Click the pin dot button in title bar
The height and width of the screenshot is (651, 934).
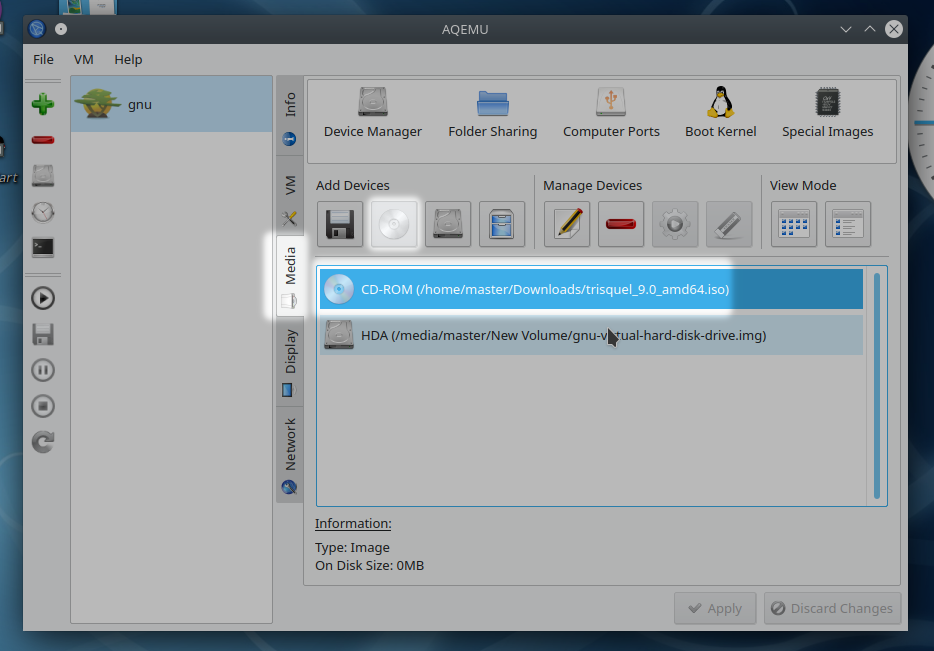pyautogui.click(x=61, y=29)
